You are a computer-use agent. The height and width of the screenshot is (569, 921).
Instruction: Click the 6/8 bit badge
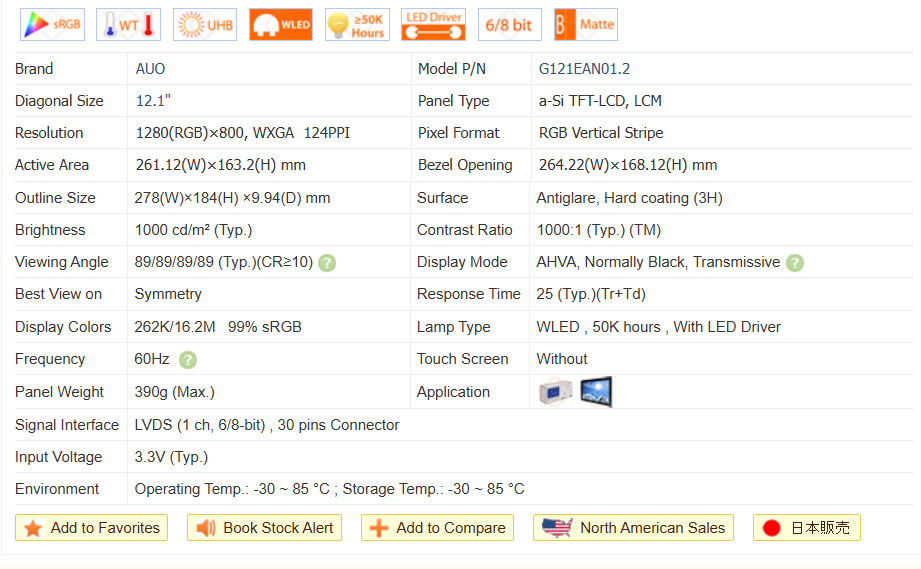click(509, 25)
